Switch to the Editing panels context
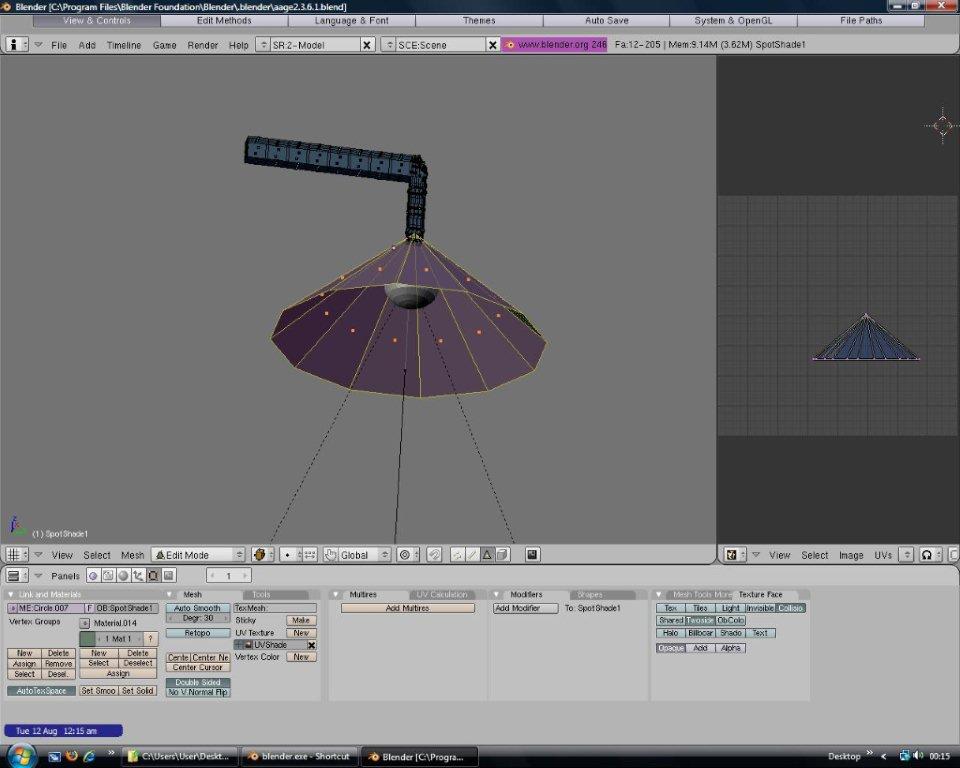The image size is (960, 768). [x=153, y=576]
